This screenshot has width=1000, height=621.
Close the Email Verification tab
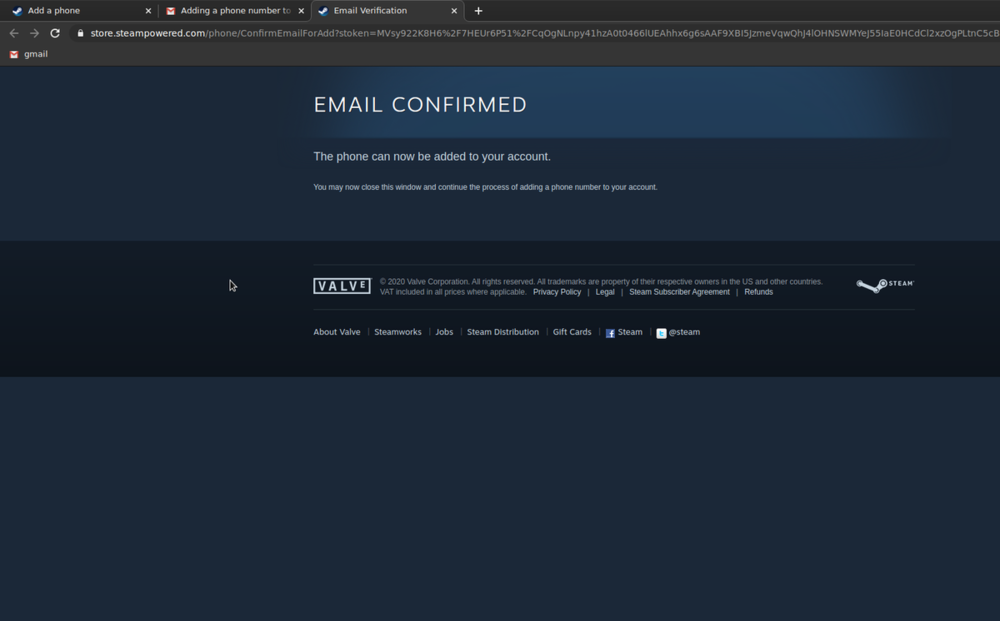[454, 11]
